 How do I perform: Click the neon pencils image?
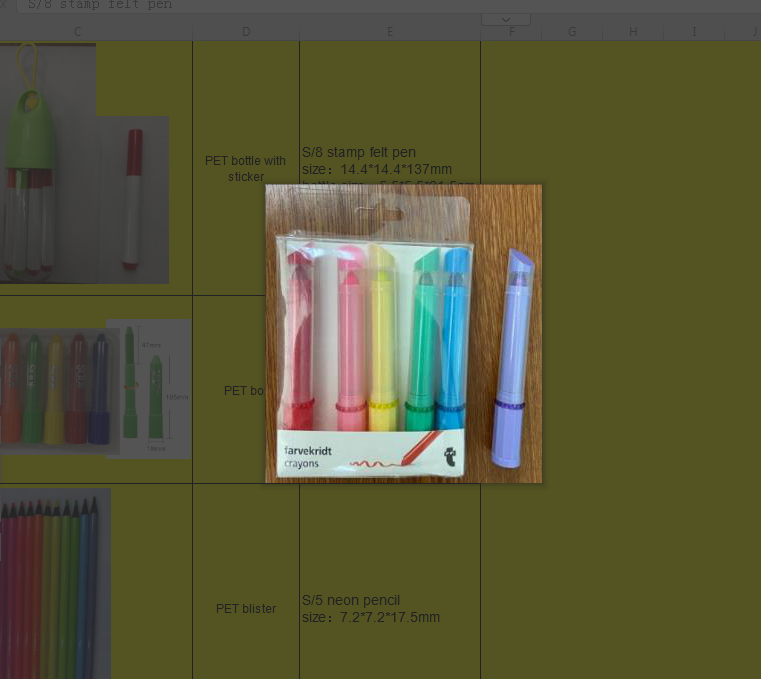click(x=55, y=583)
